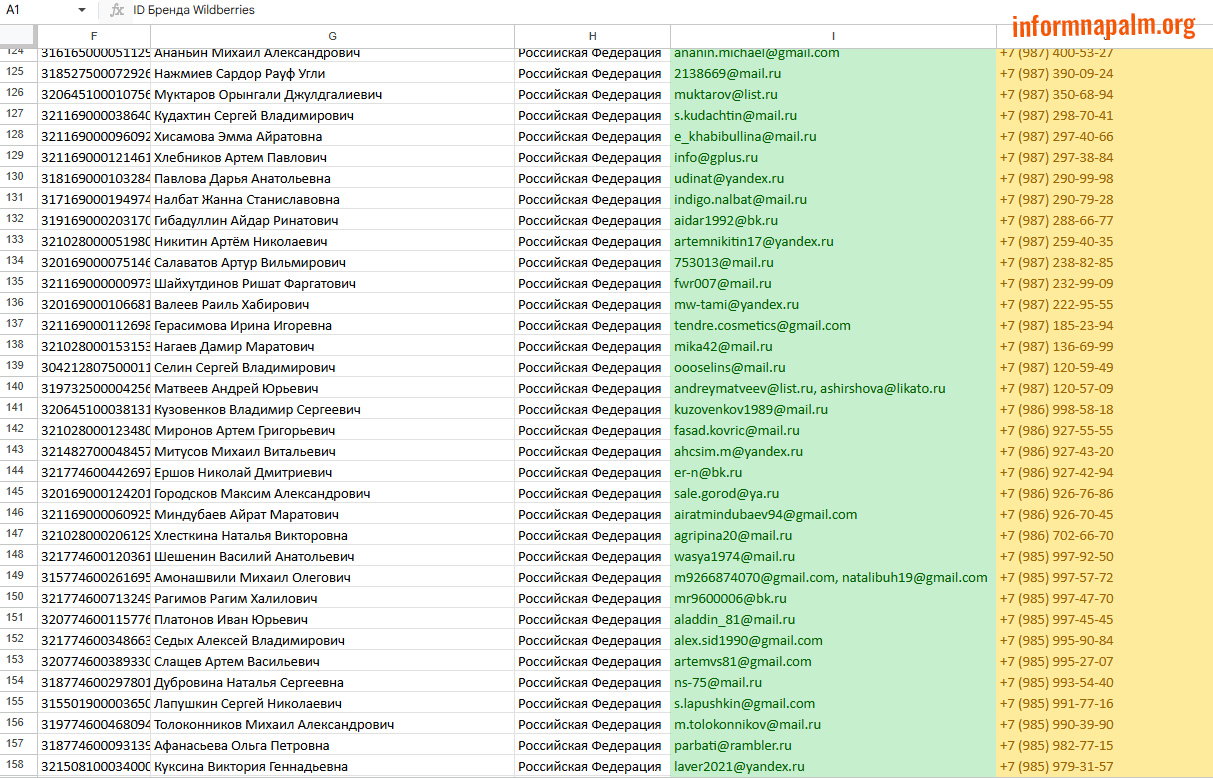
Task: Click the phone +7 (987) 136-69-99
Action: [x=1056, y=346]
